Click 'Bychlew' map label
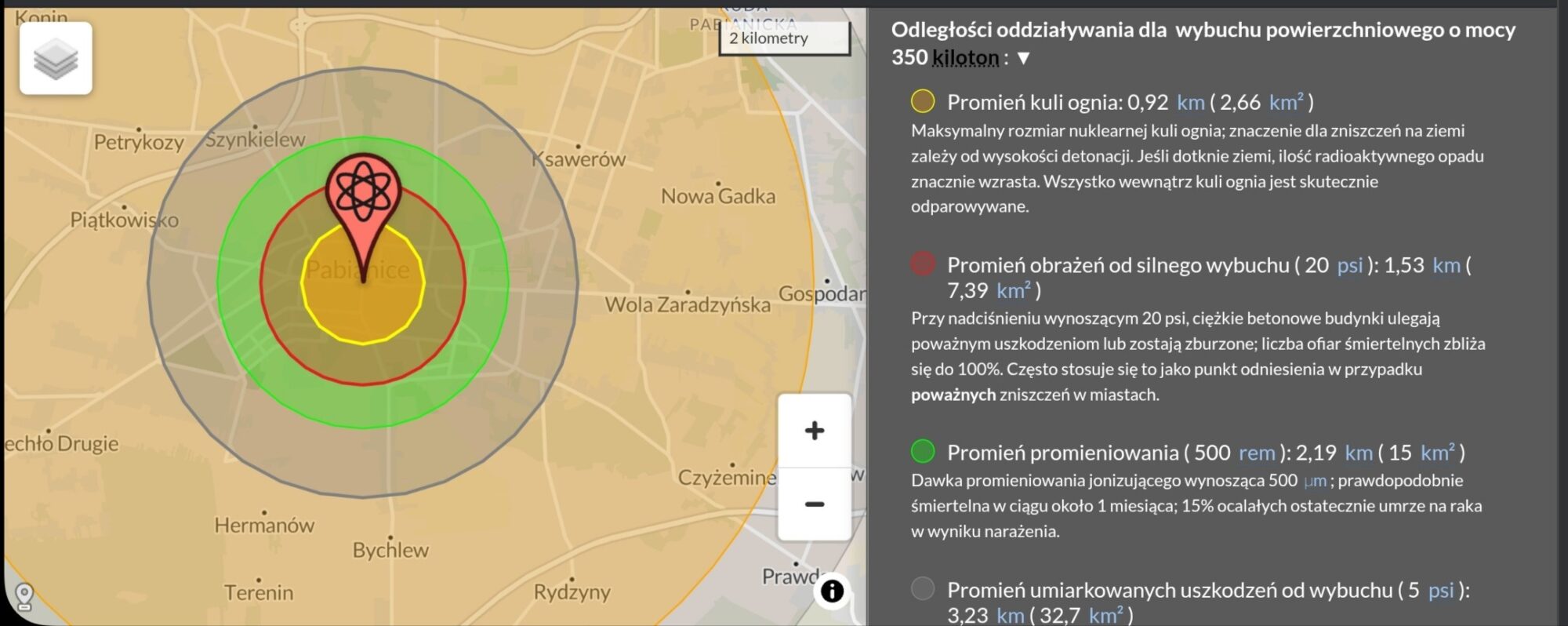 (x=390, y=550)
